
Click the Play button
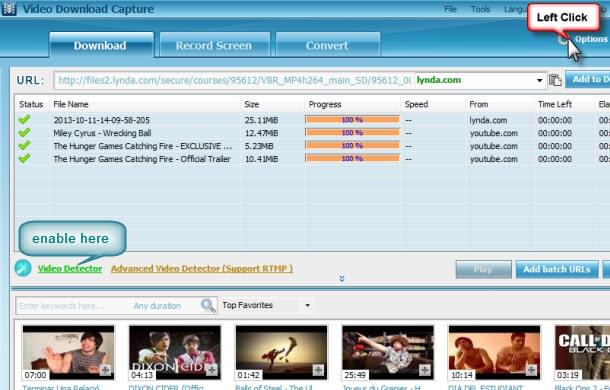(x=484, y=269)
